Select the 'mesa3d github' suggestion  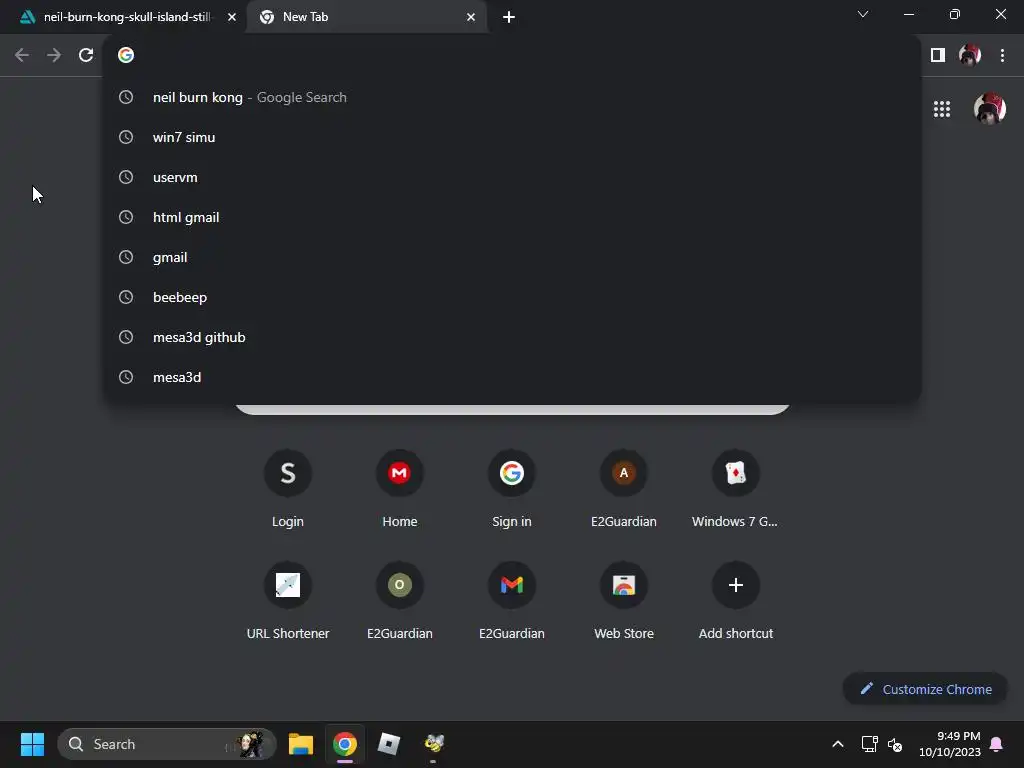tap(512, 337)
